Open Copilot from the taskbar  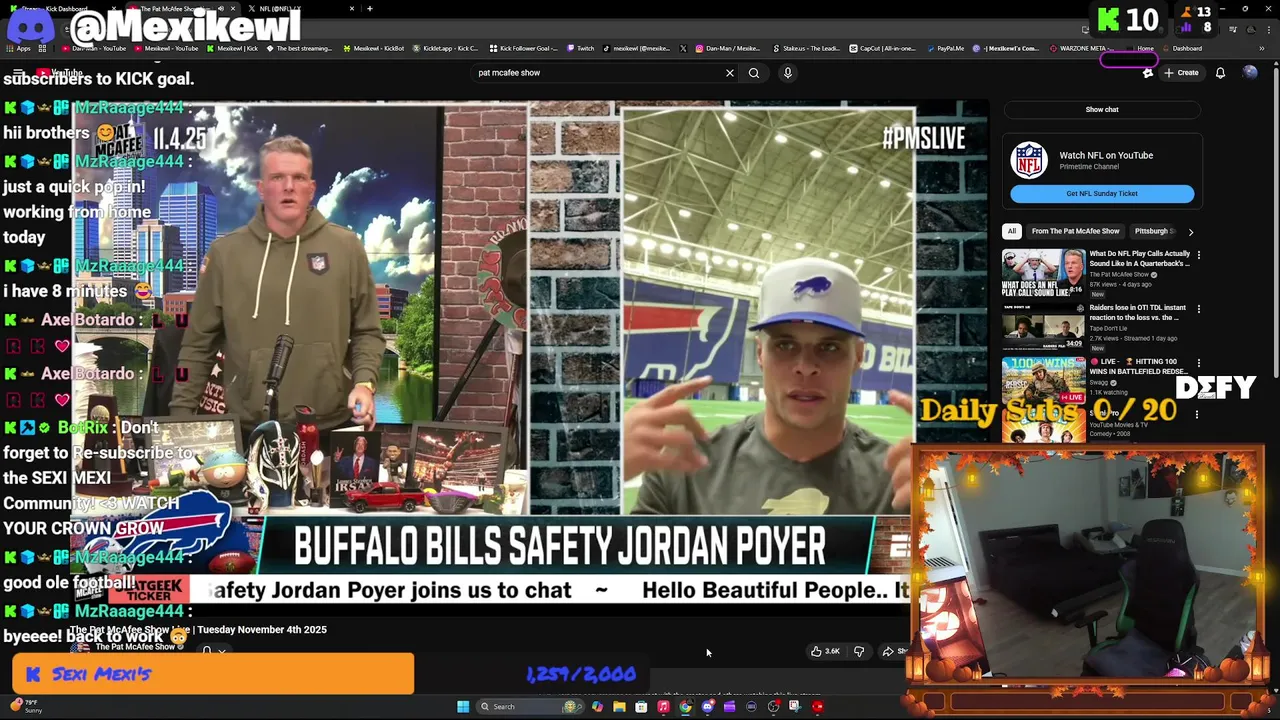[597, 707]
